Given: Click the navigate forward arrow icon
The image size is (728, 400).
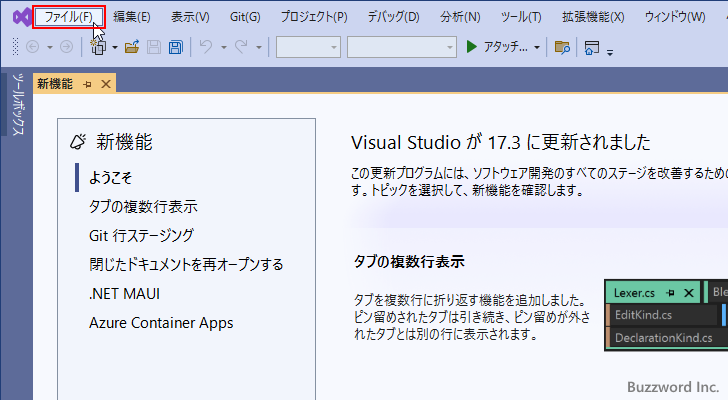Looking at the screenshot, I should tap(66, 47).
